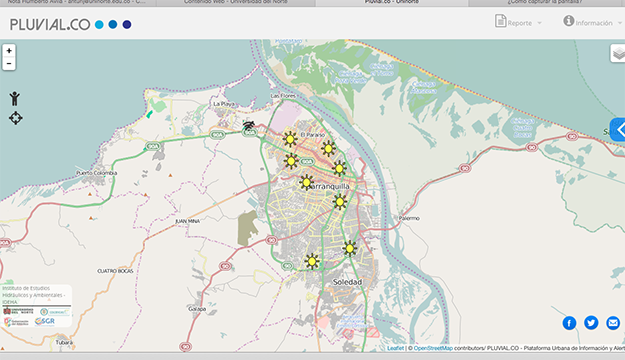Open the Leaflet attribution link

[x=395, y=348]
